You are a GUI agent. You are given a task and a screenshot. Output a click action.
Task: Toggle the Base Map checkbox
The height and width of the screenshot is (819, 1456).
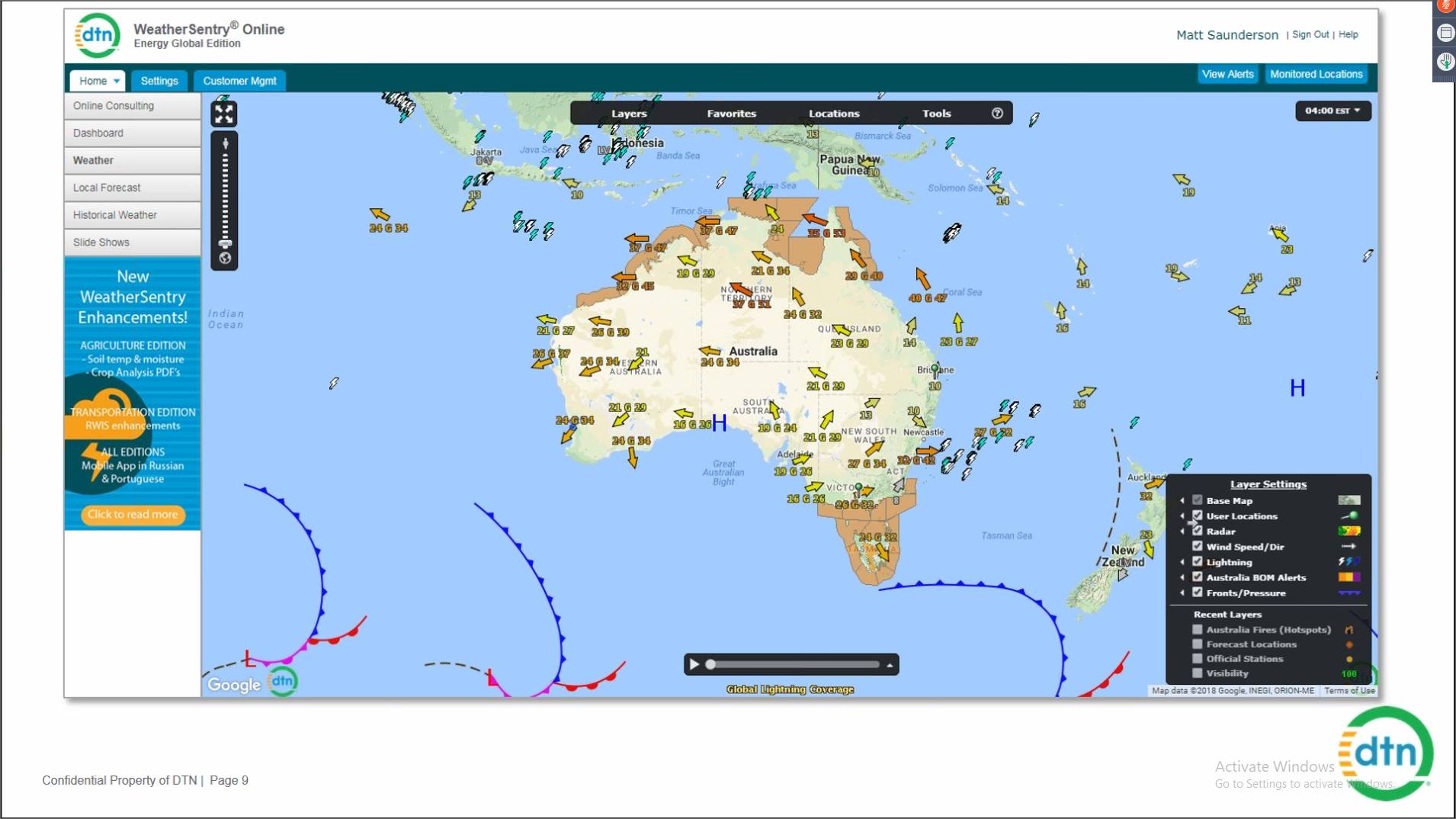[1198, 500]
